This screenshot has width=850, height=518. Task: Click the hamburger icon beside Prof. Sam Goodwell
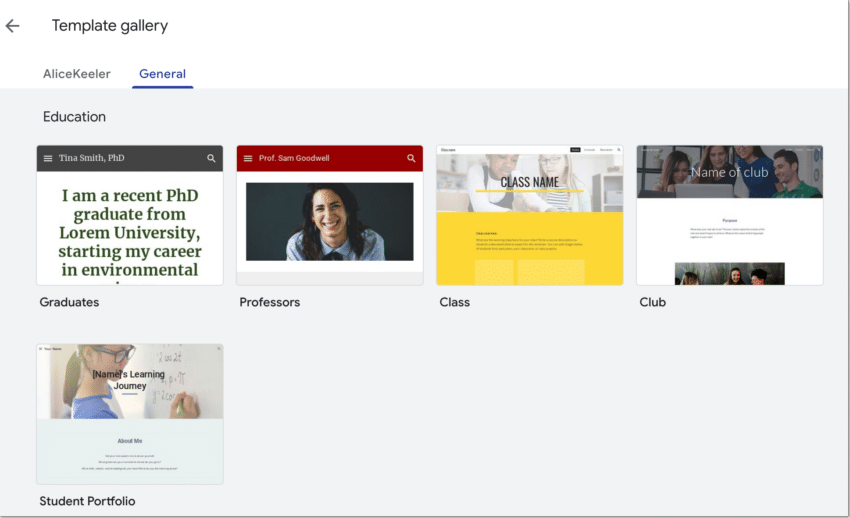coord(248,158)
